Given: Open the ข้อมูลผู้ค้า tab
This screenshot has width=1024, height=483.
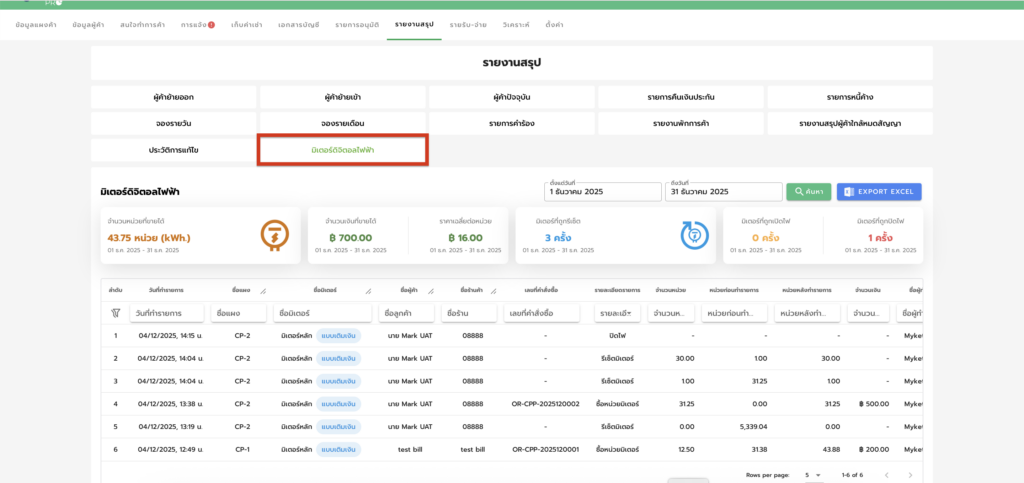Looking at the screenshot, I should pyautogui.click(x=90, y=23).
